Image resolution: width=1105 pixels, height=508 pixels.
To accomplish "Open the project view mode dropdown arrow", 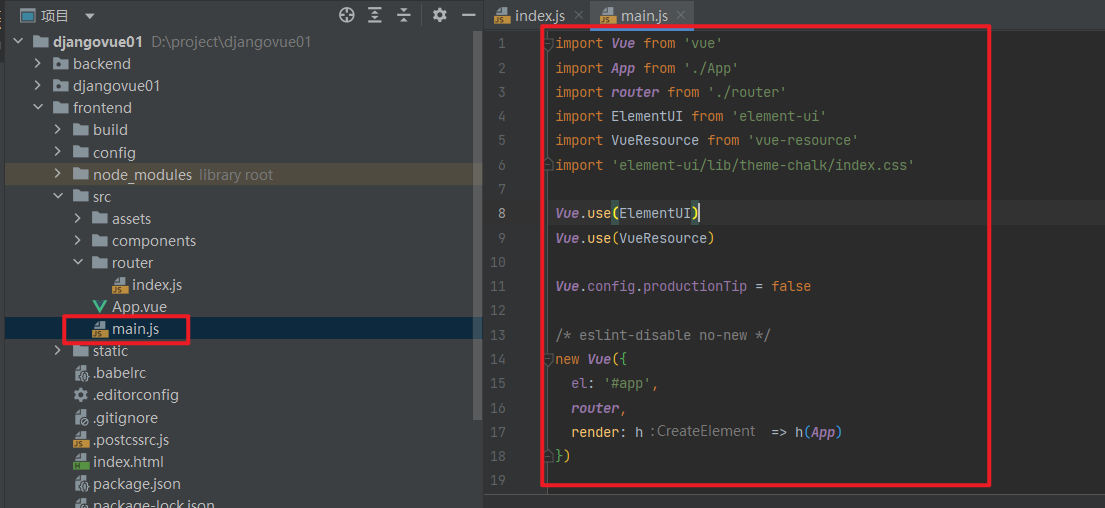I will pyautogui.click(x=89, y=16).
